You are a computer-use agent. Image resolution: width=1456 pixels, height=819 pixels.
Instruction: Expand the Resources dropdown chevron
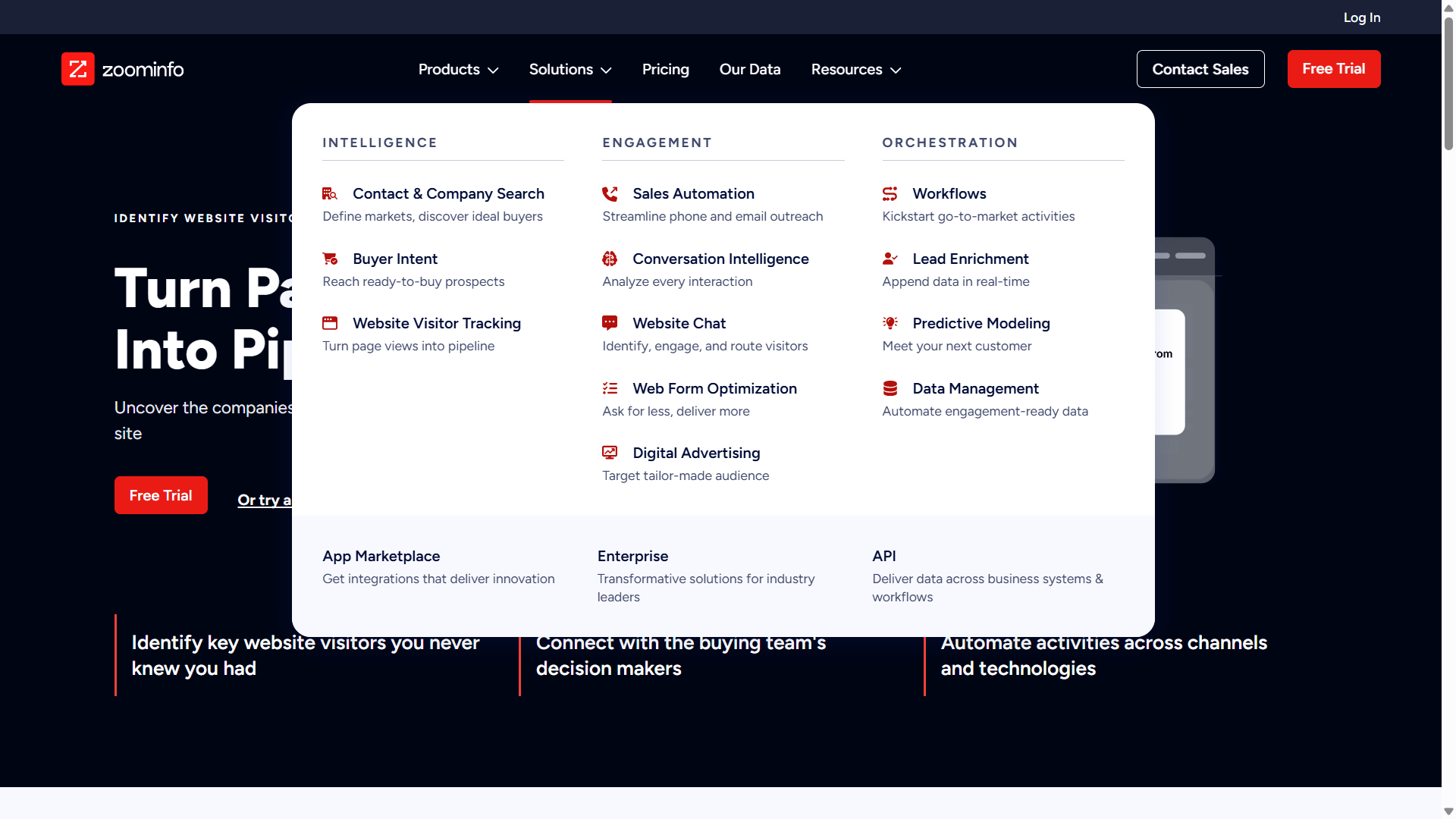pos(896,70)
